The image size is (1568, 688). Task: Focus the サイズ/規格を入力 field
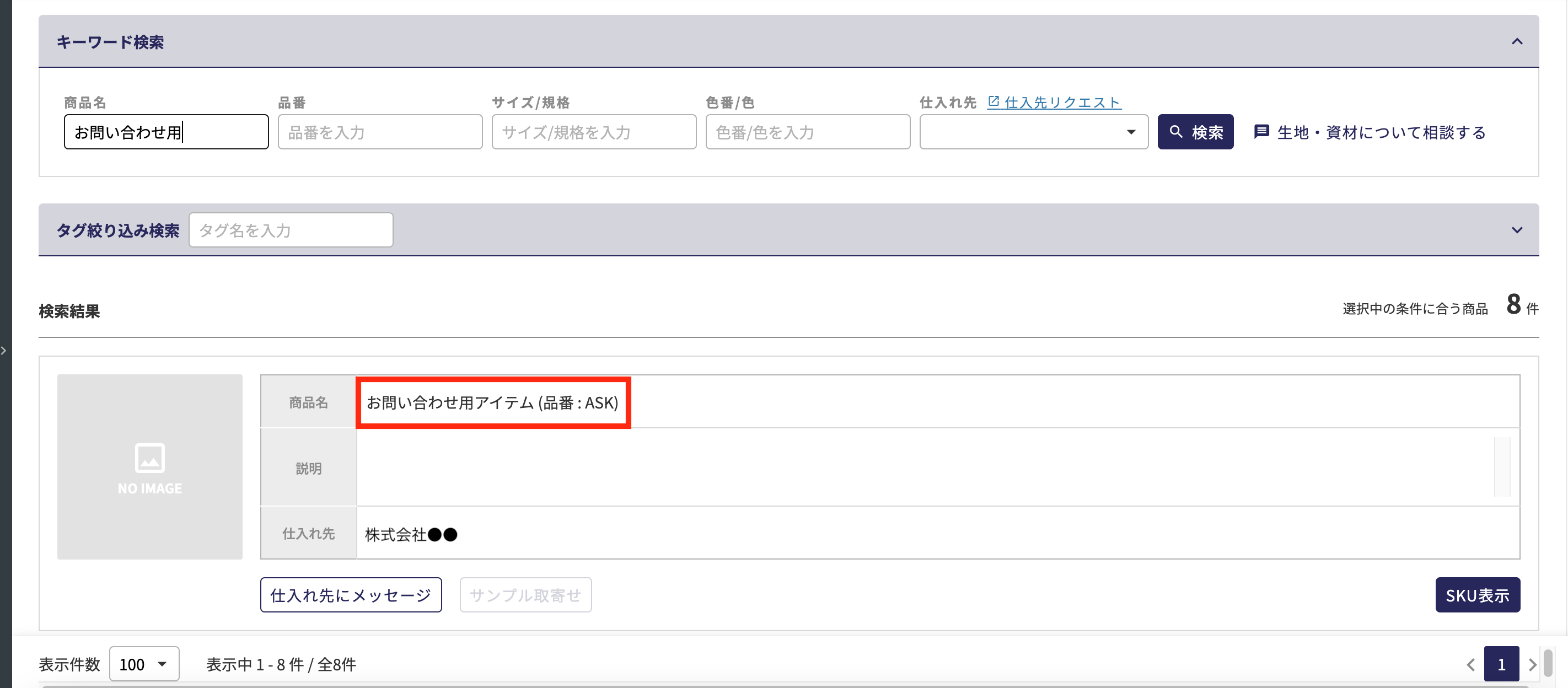(593, 132)
